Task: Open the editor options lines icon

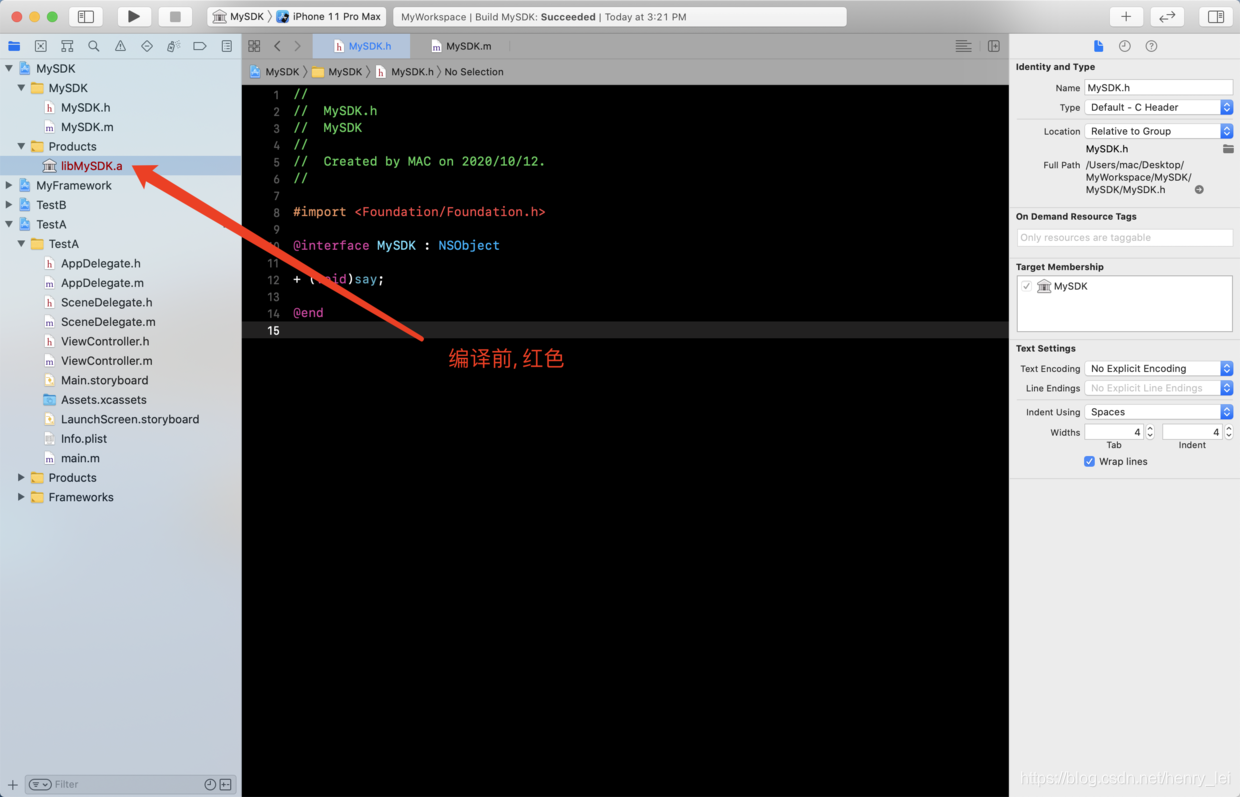Action: pyautogui.click(x=963, y=46)
